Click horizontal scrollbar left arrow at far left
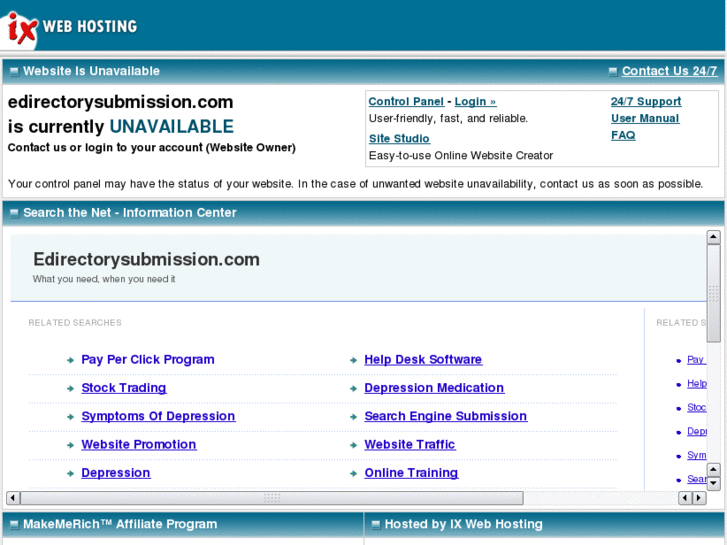 tap(13, 498)
